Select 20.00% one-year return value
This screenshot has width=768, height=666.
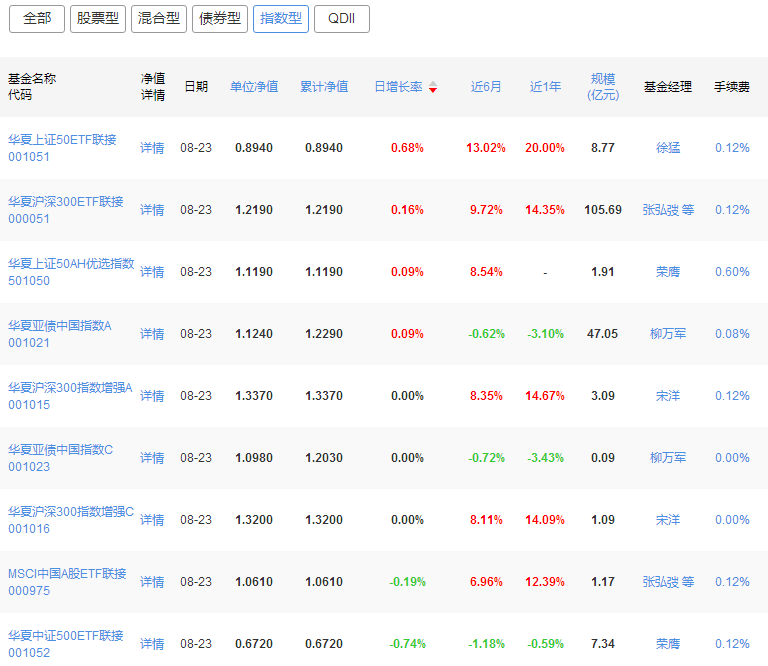[x=545, y=148]
